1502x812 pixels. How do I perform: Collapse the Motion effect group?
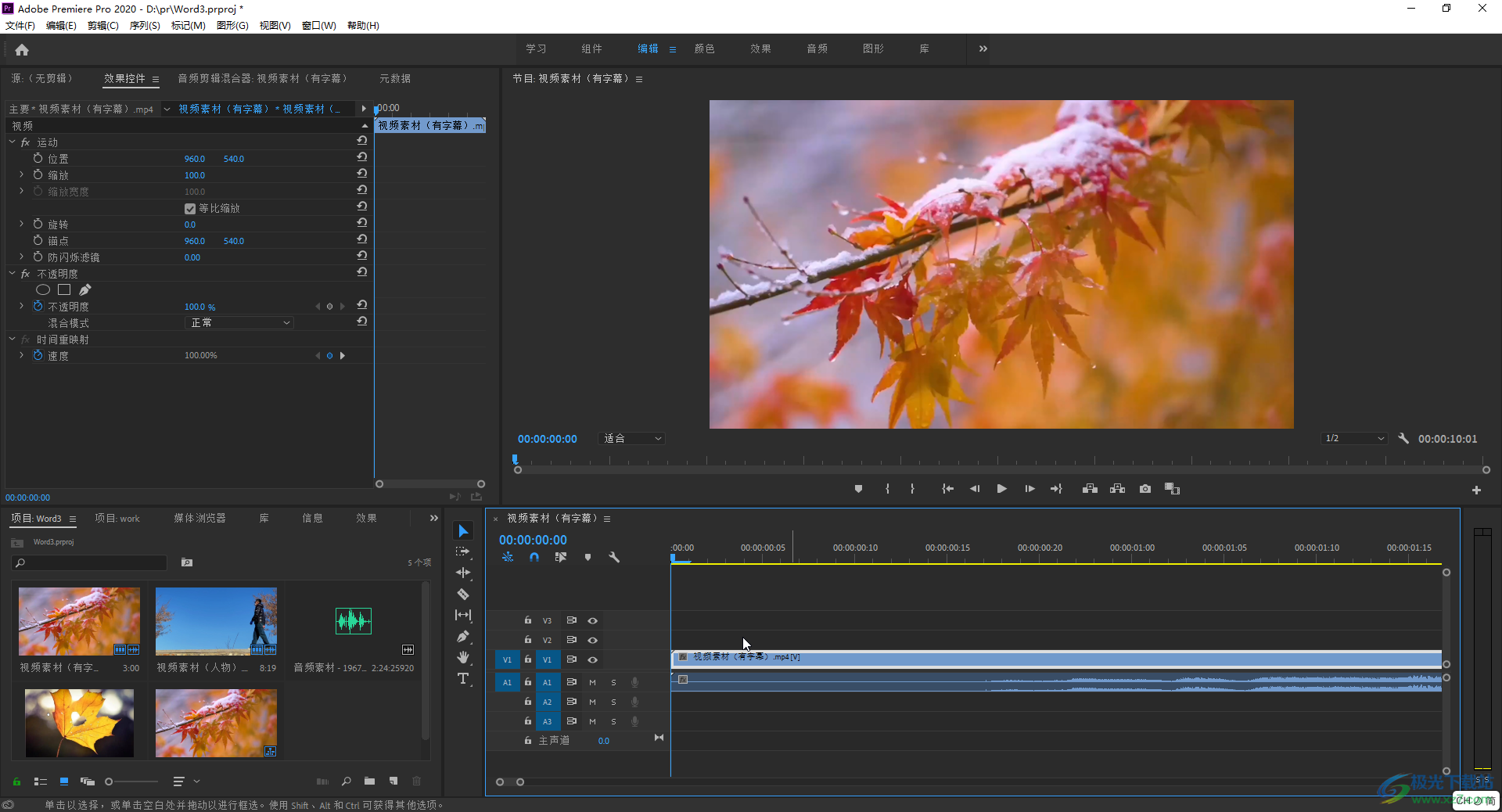click(12, 142)
